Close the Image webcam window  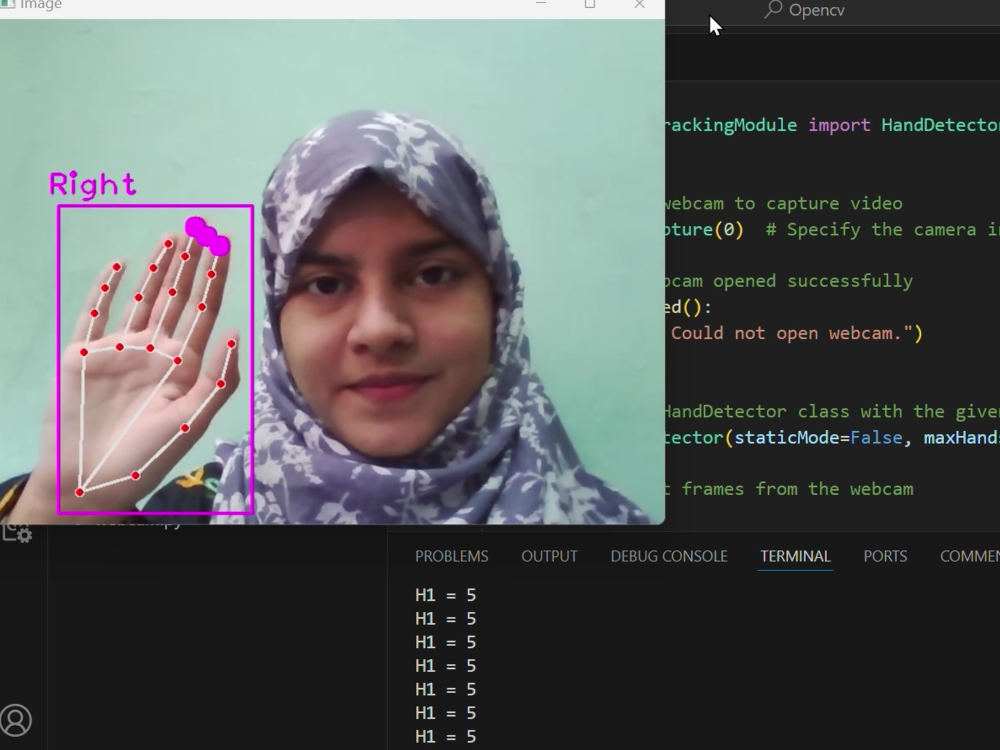point(640,4)
